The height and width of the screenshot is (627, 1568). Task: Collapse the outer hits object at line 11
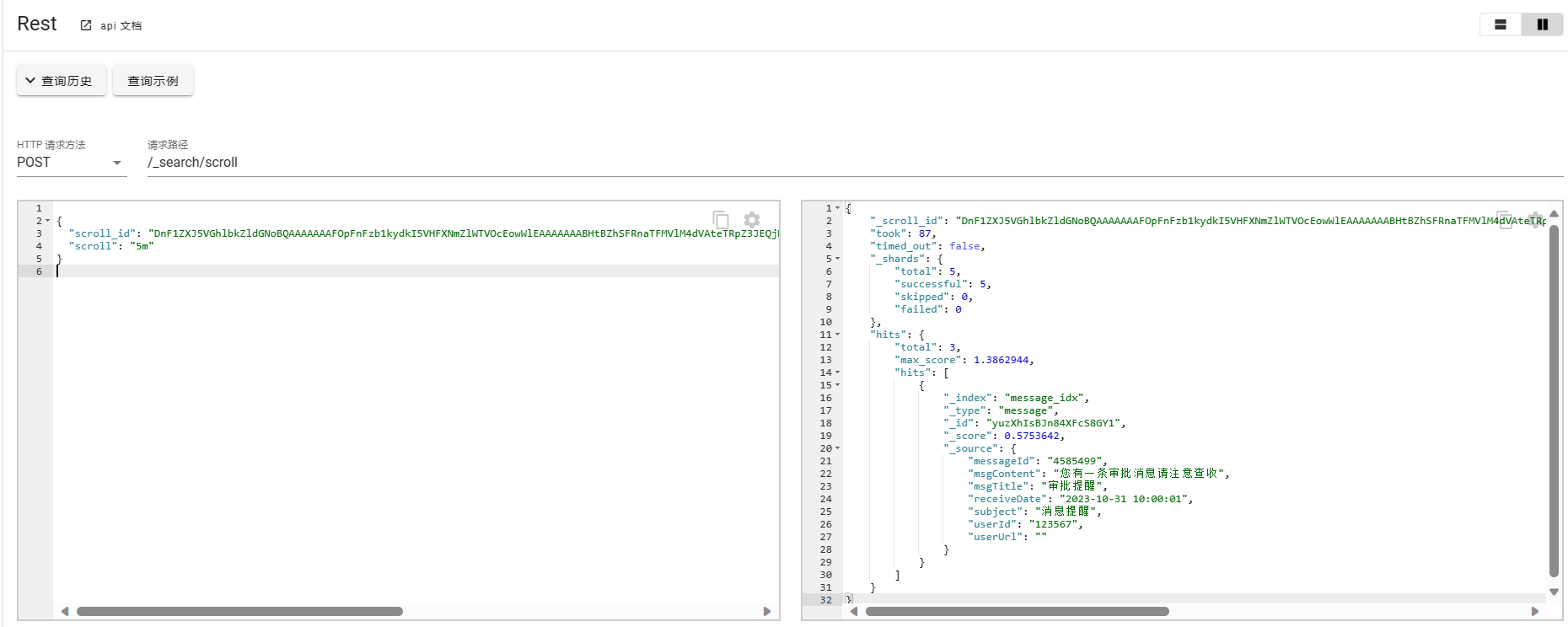click(x=837, y=335)
